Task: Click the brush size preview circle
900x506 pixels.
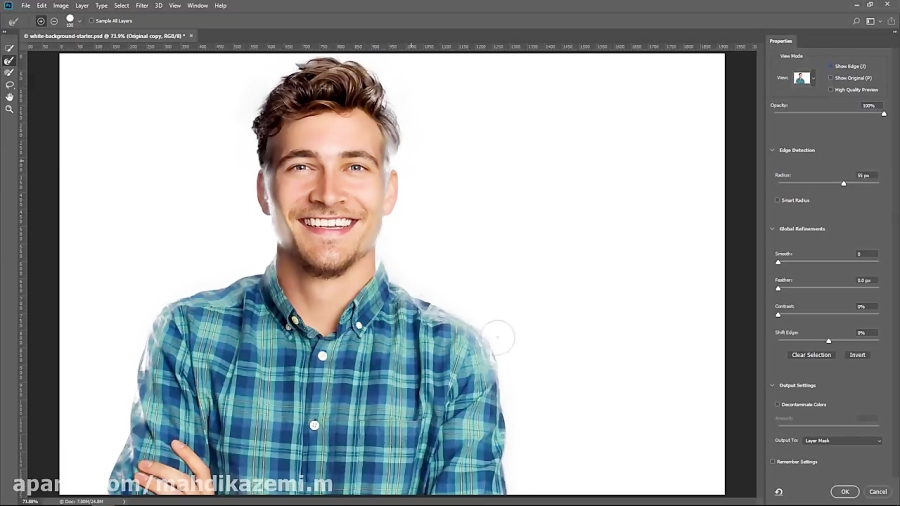Action: tap(70, 19)
